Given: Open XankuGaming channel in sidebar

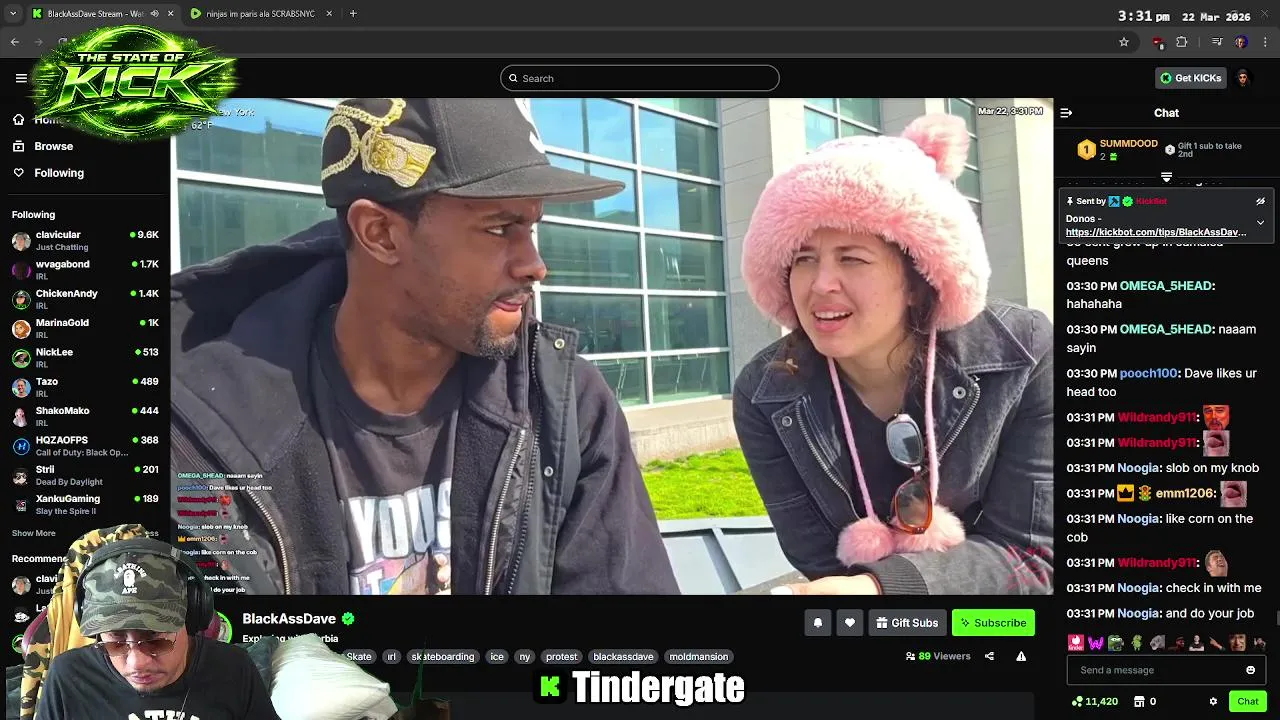Looking at the screenshot, I should (85, 505).
